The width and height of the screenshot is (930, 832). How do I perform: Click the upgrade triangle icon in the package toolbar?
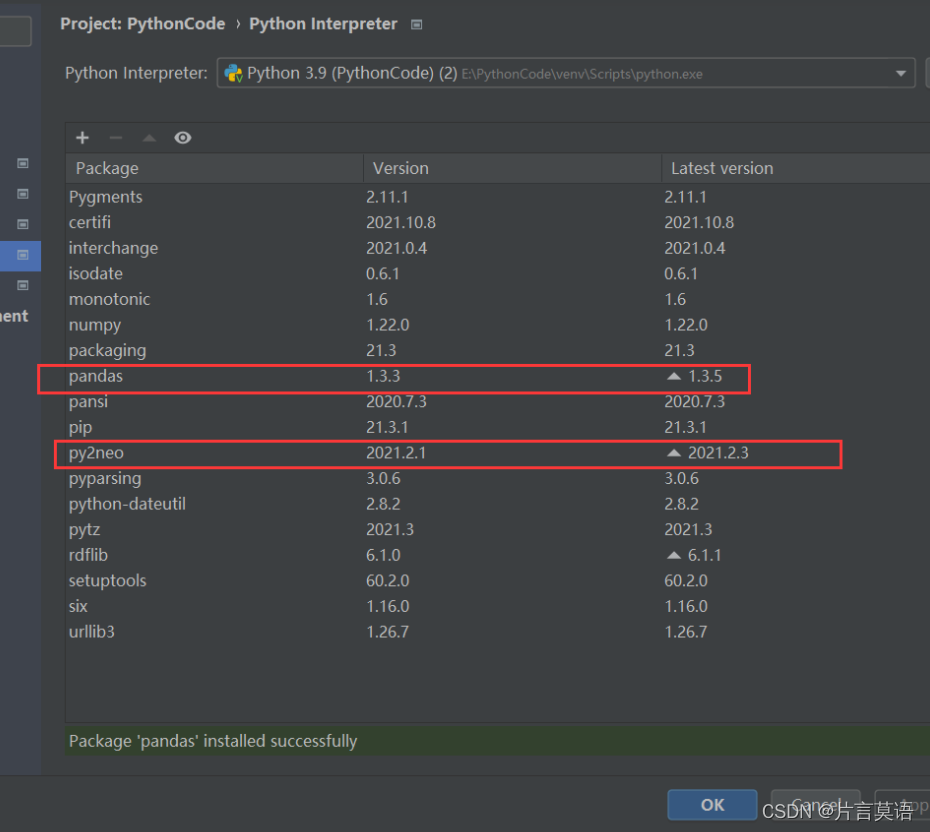pos(149,138)
